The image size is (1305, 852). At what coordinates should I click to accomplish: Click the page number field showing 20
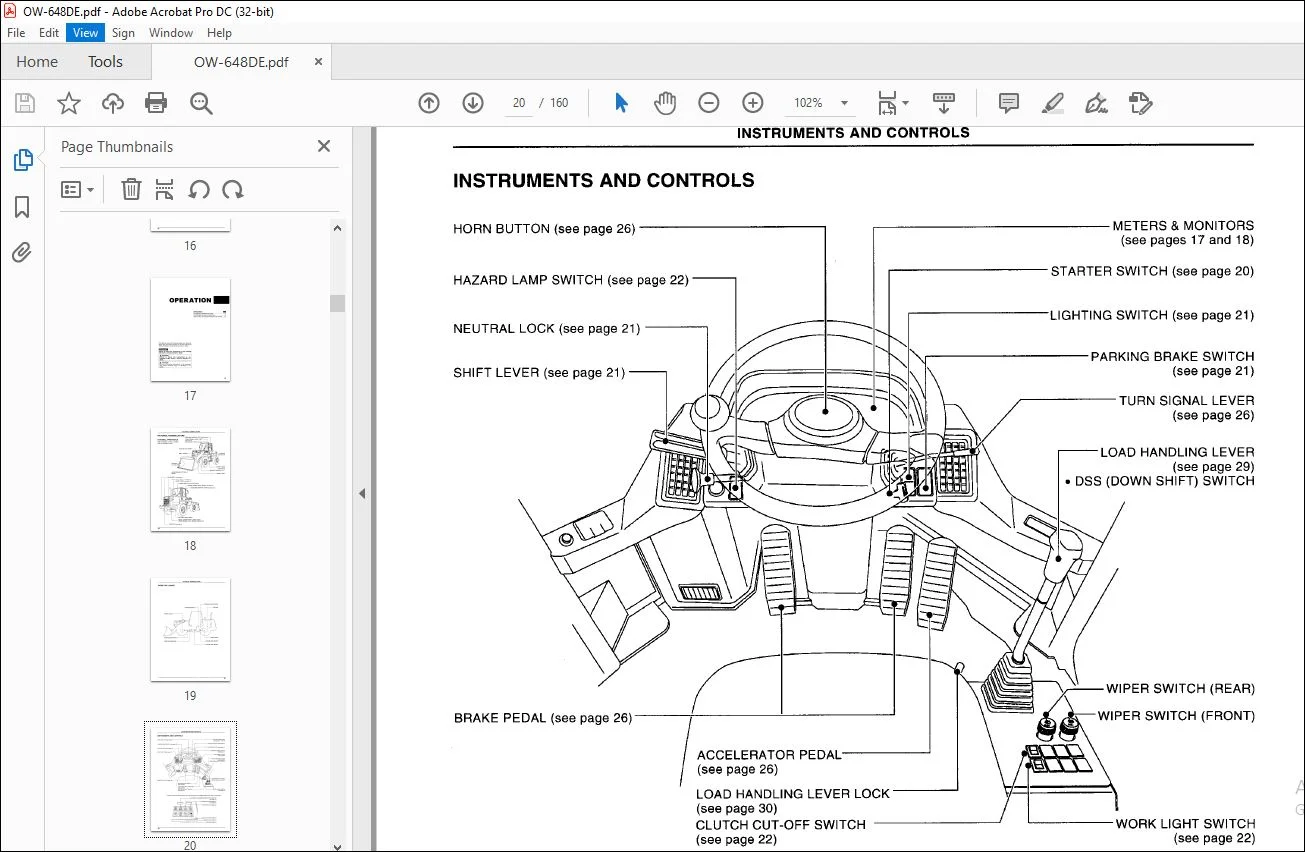click(518, 103)
